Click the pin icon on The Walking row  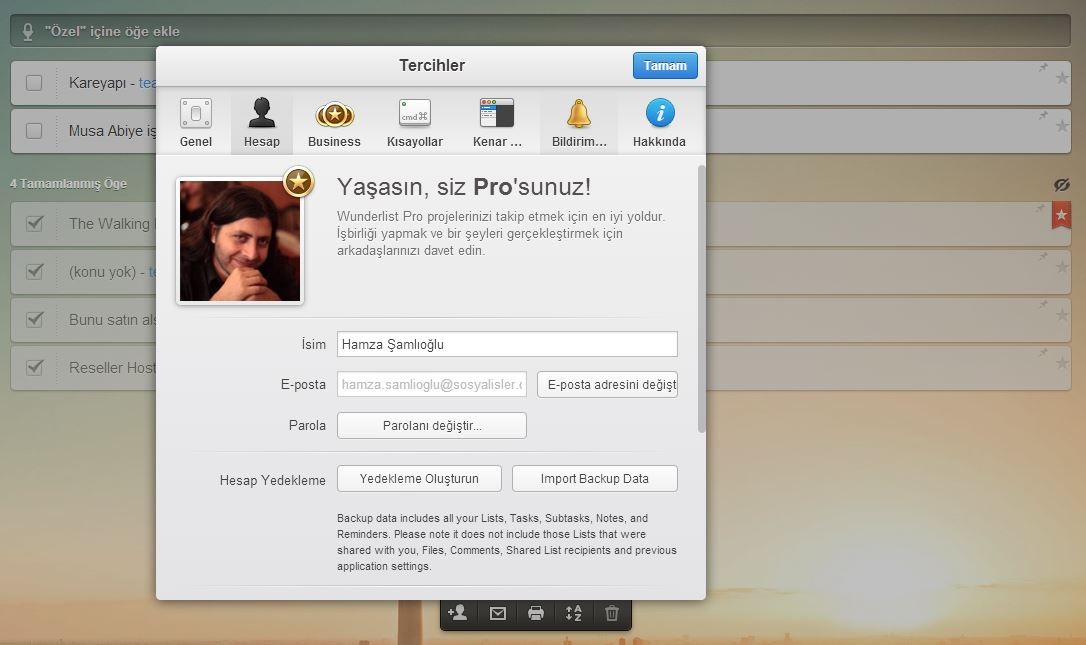click(1040, 209)
